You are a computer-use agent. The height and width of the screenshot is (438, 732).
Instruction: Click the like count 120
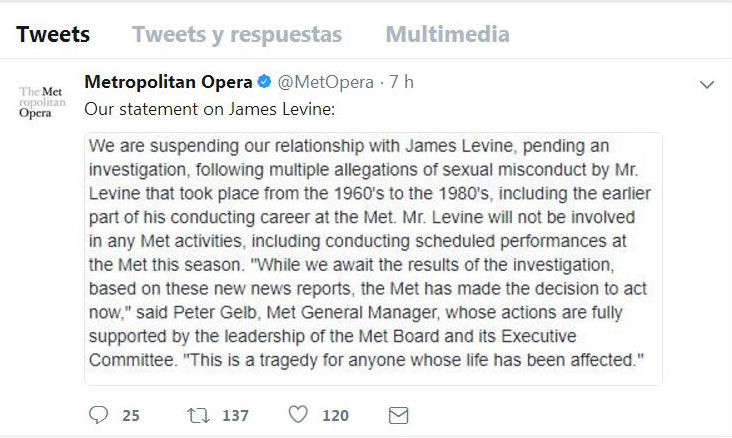(x=335, y=415)
